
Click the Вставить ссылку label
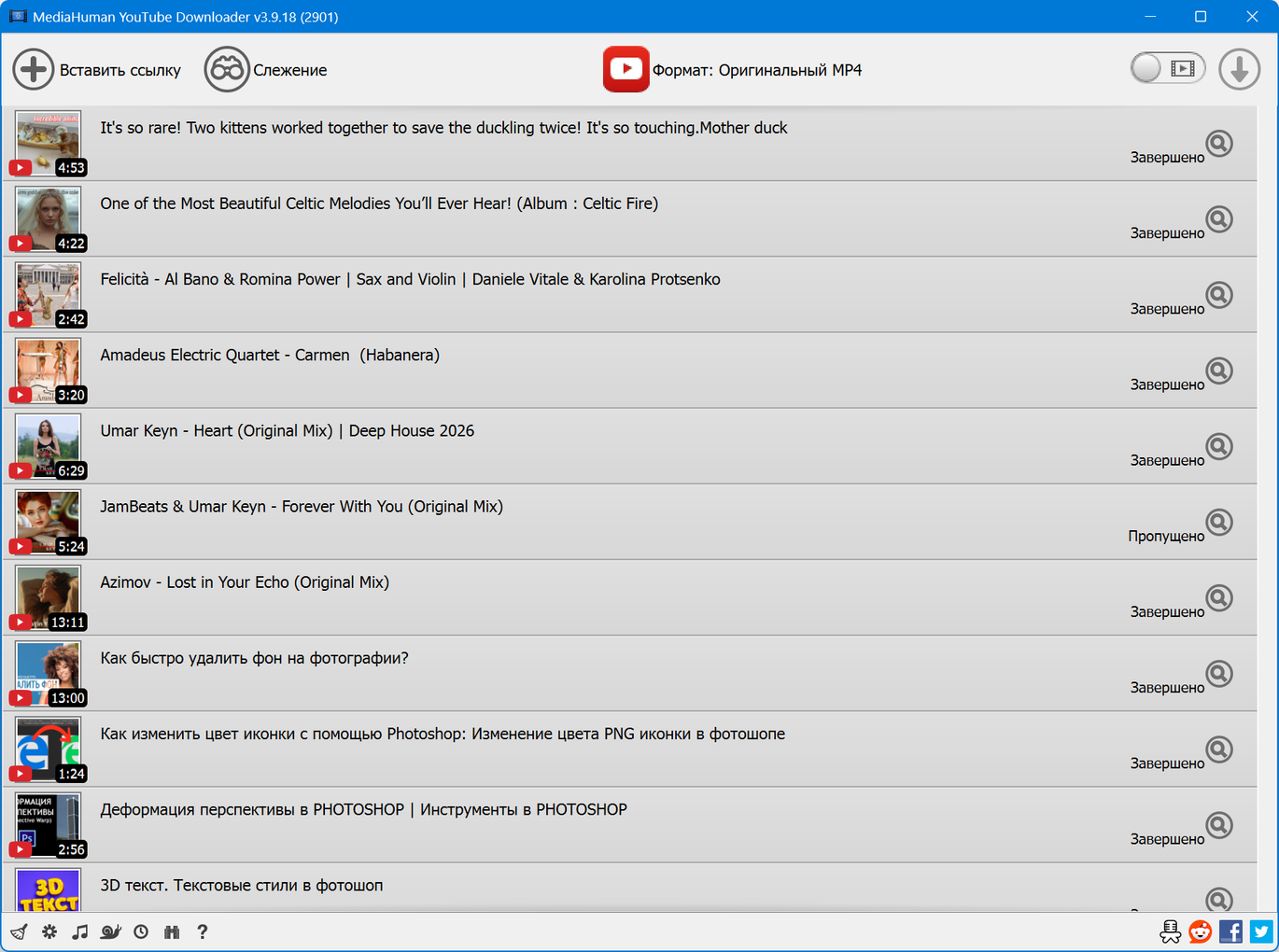click(120, 71)
